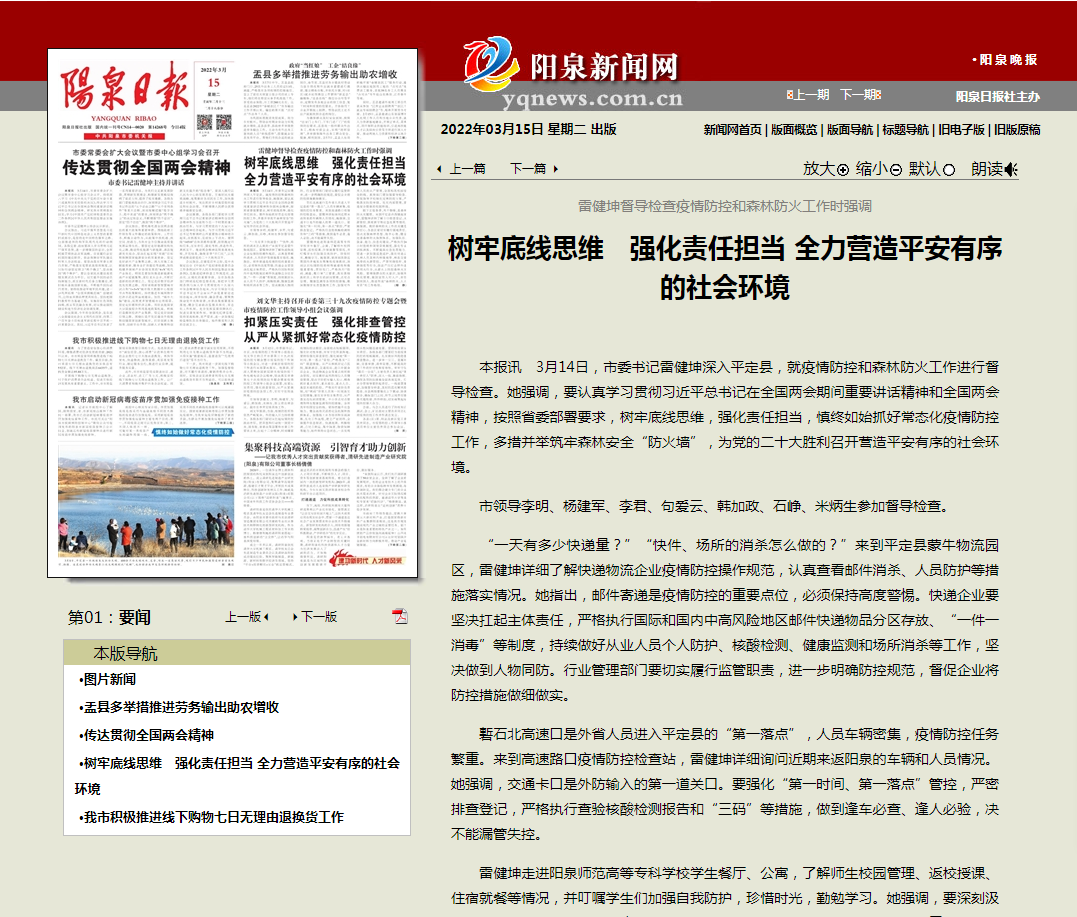Shrink text with 缩小
The height and width of the screenshot is (917, 1077).
[872, 169]
